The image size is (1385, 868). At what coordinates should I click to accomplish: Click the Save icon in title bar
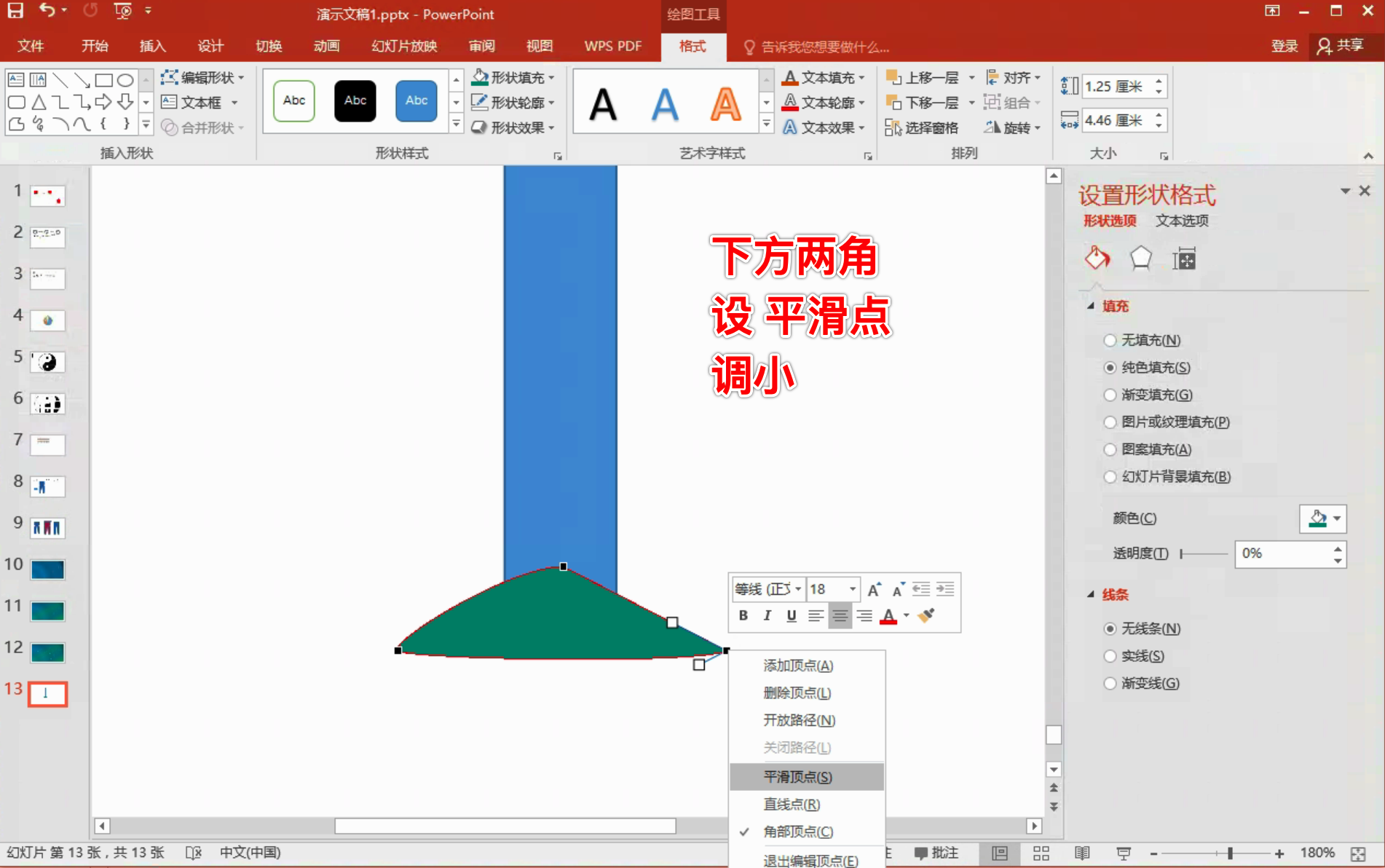[15, 11]
